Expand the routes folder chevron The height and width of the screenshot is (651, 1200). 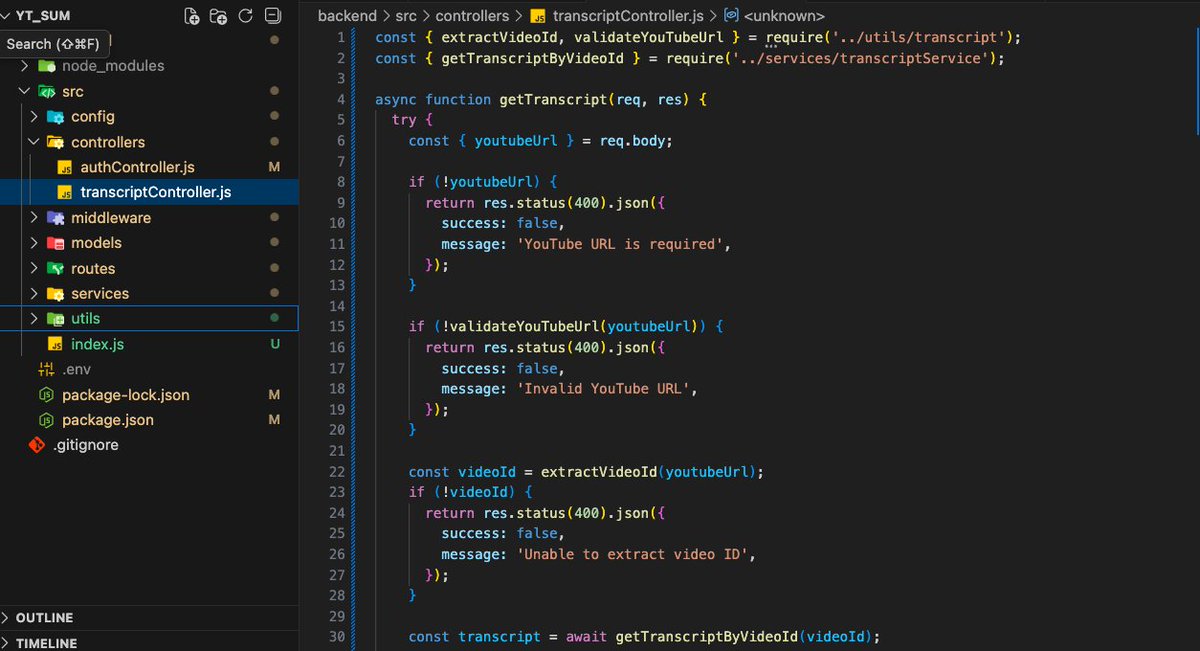tap(34, 268)
